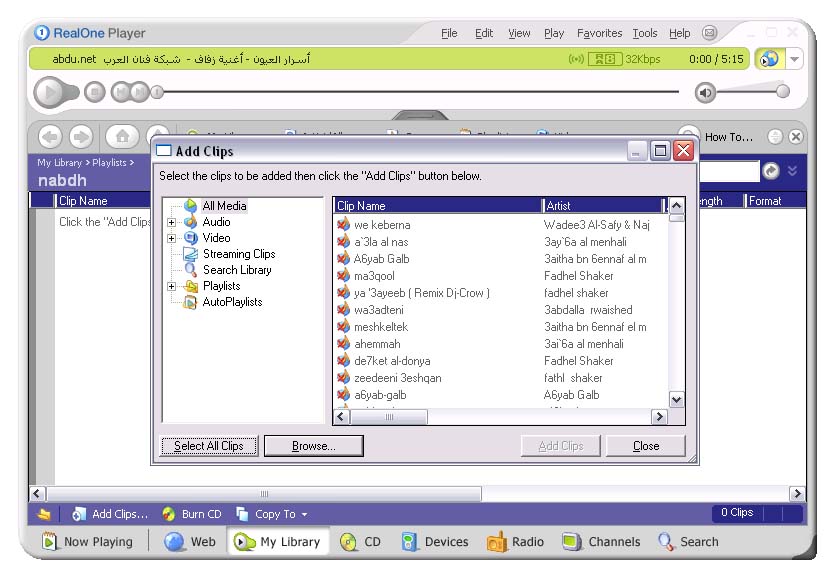
Task: Sort by the dialog's Clip Name column header
Action: tap(438, 206)
